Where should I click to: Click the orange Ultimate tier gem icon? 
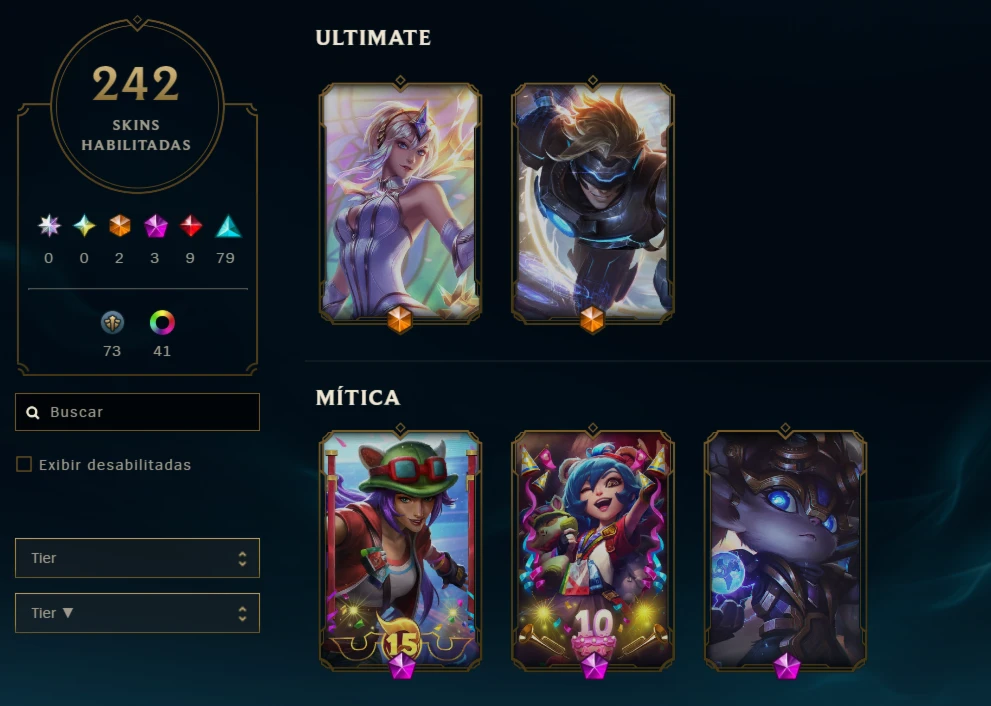(119, 226)
